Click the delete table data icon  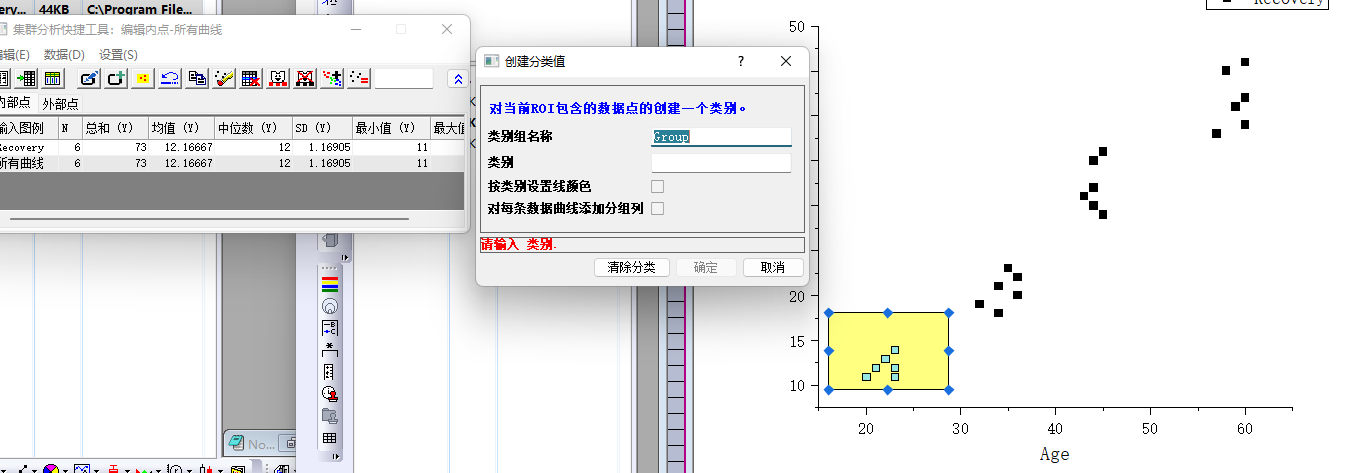pos(251,78)
